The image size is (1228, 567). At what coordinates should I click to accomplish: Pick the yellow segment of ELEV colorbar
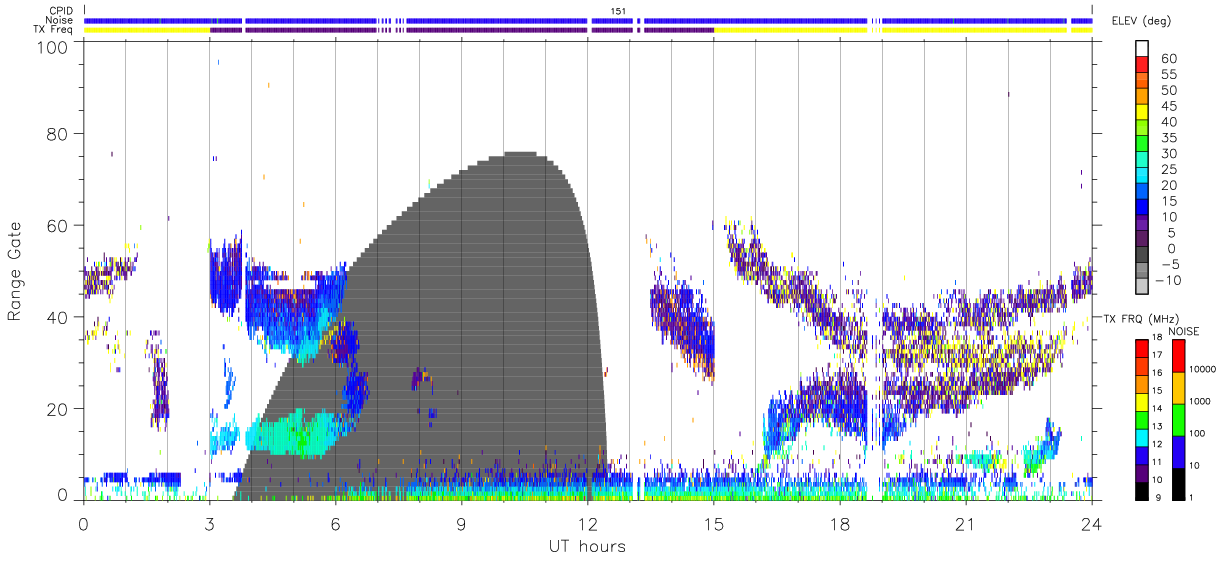pos(1142,112)
